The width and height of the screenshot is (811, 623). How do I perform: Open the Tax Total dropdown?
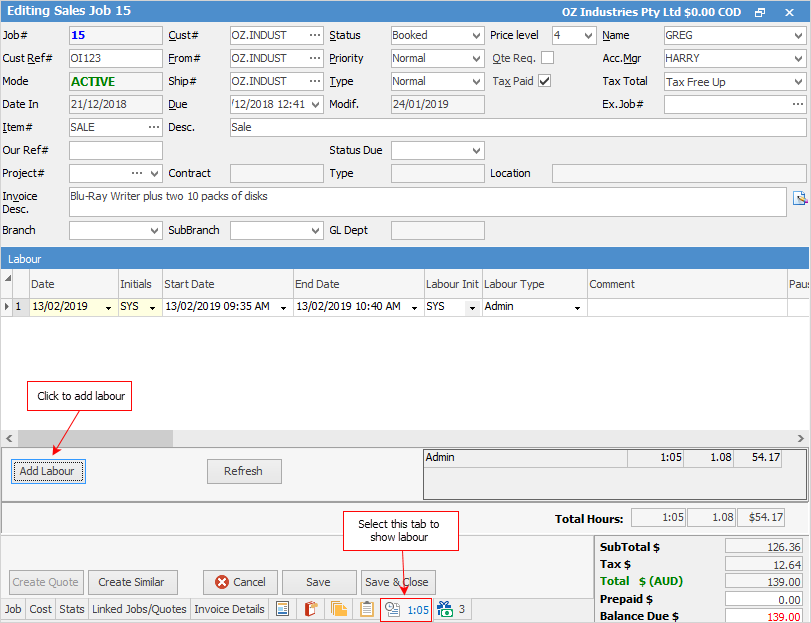[798, 82]
